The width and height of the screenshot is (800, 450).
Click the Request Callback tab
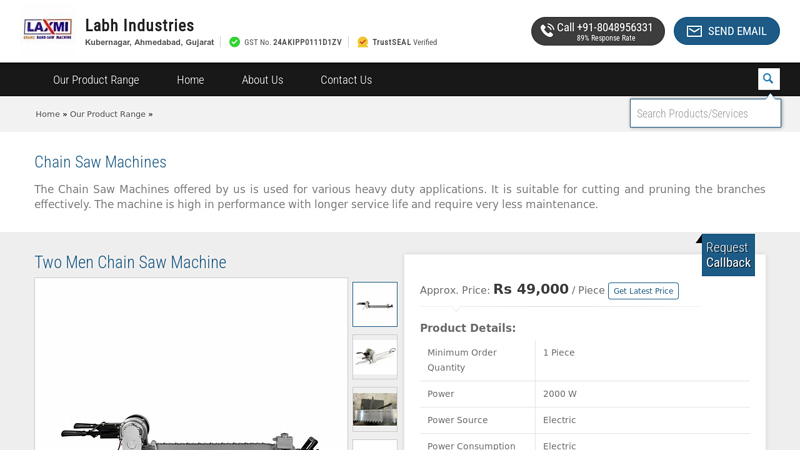tap(728, 255)
